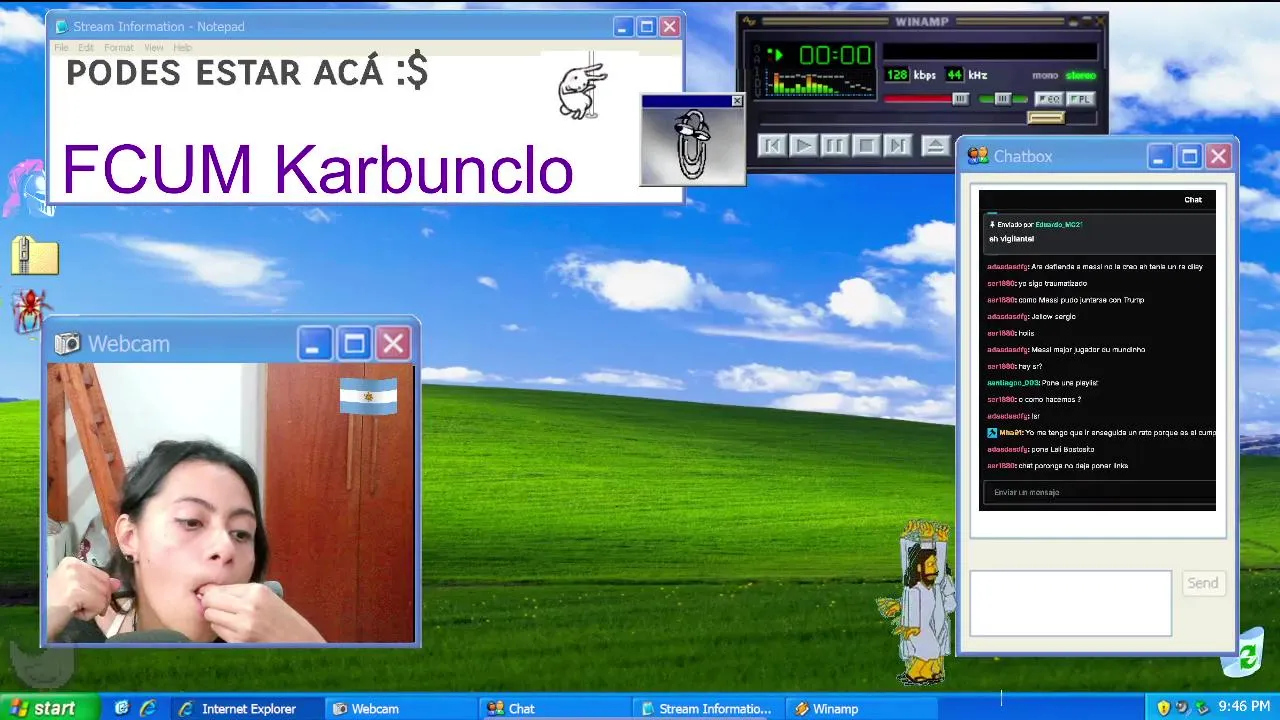Open the red spider desktop icon
The width and height of the screenshot is (1280, 720).
tap(30, 312)
